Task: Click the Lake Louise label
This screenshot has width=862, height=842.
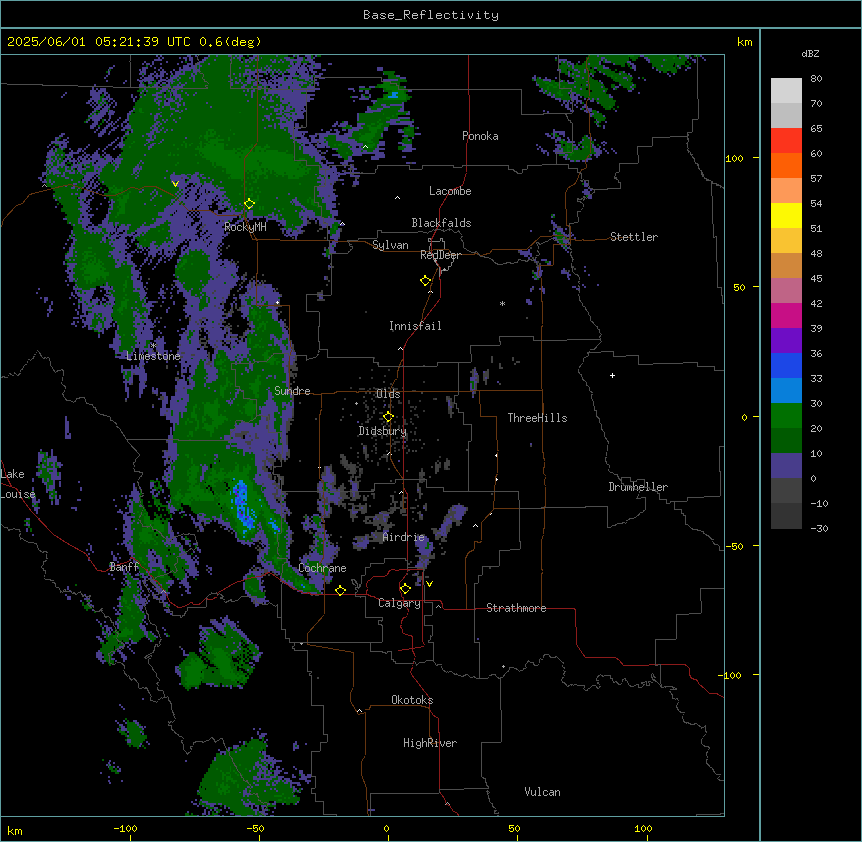Action: pos(18,484)
